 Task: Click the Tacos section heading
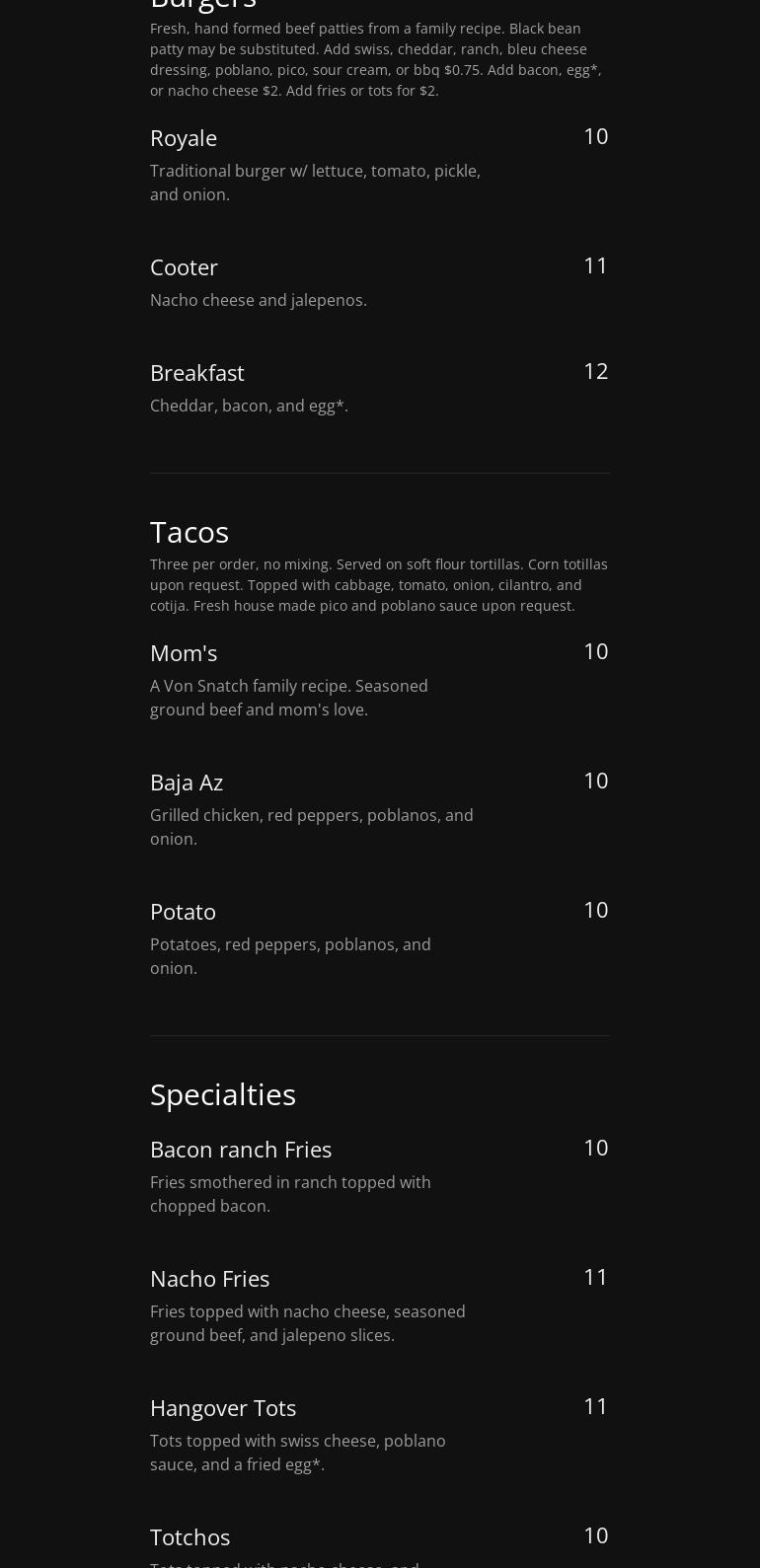click(190, 532)
